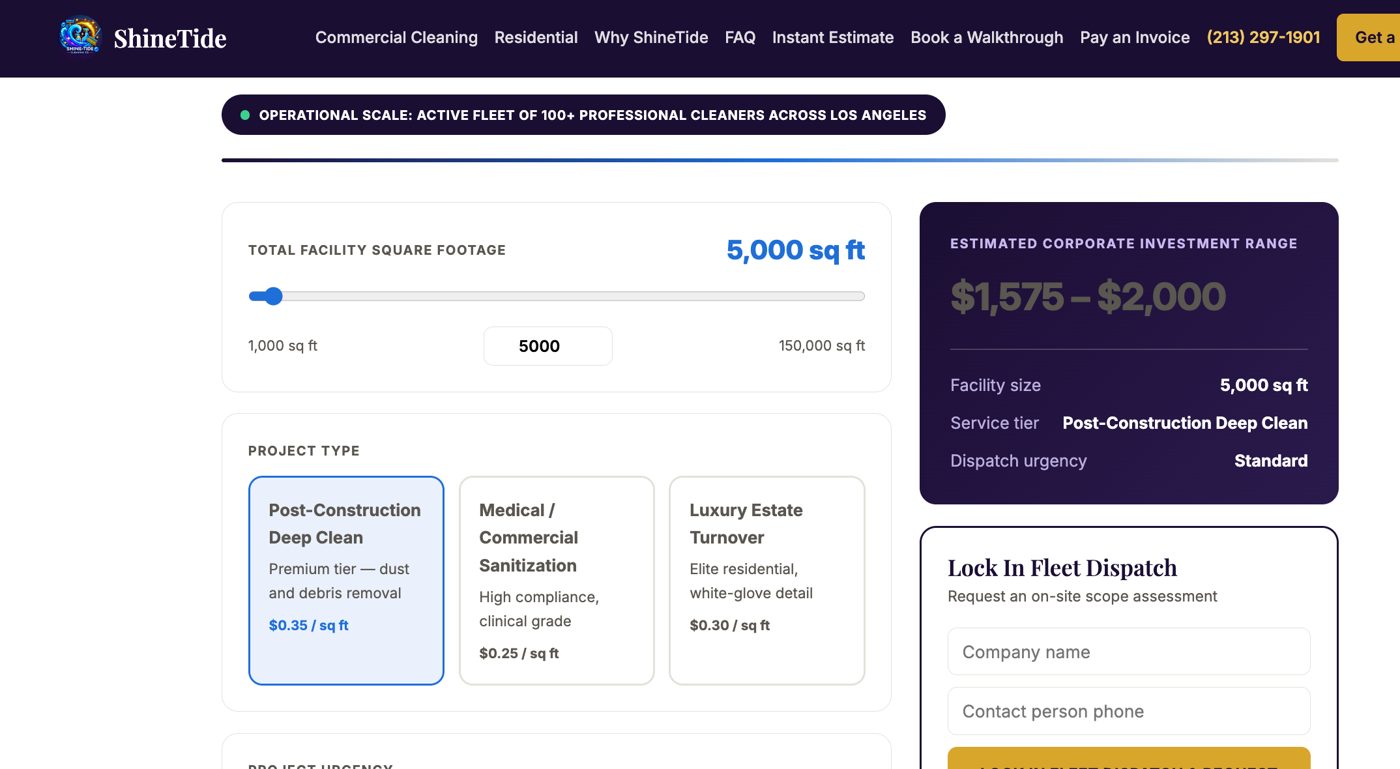
Task: Open the Commercial Cleaning menu item
Action: pos(396,37)
